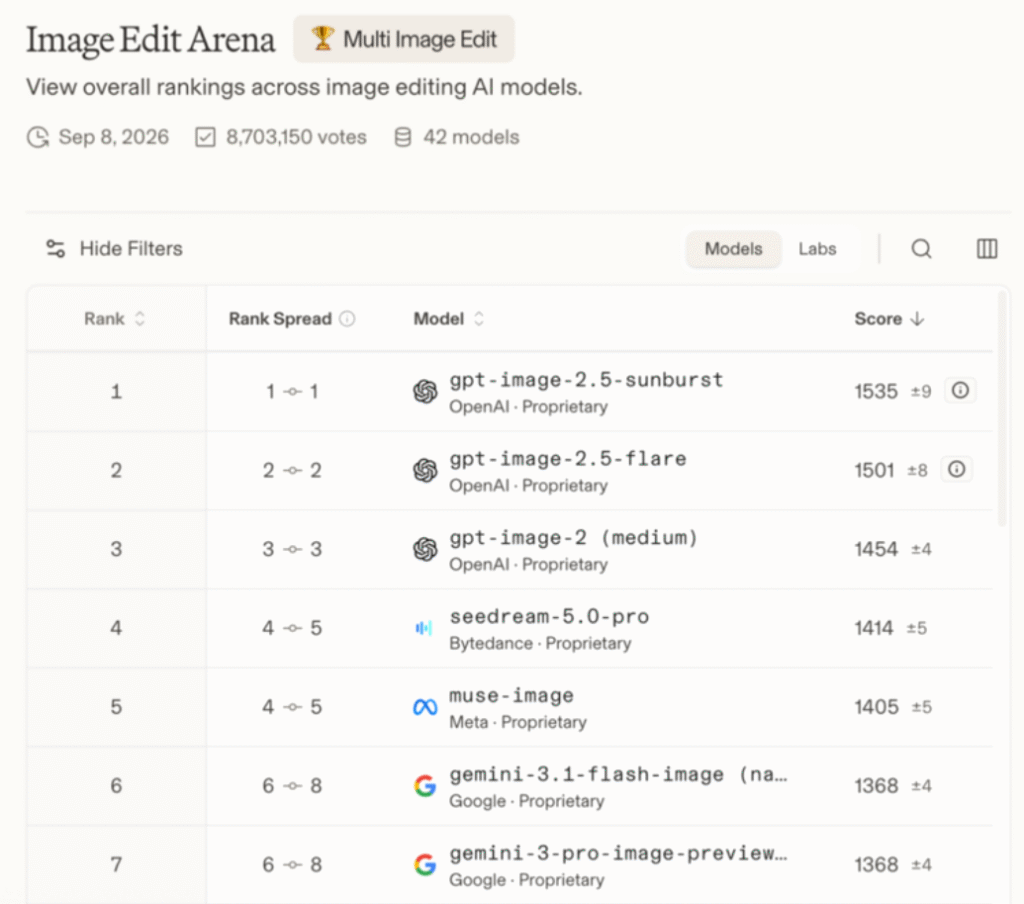Click the rank spread 3 to 3 cell
This screenshot has height=904, width=1024.
coord(292,549)
